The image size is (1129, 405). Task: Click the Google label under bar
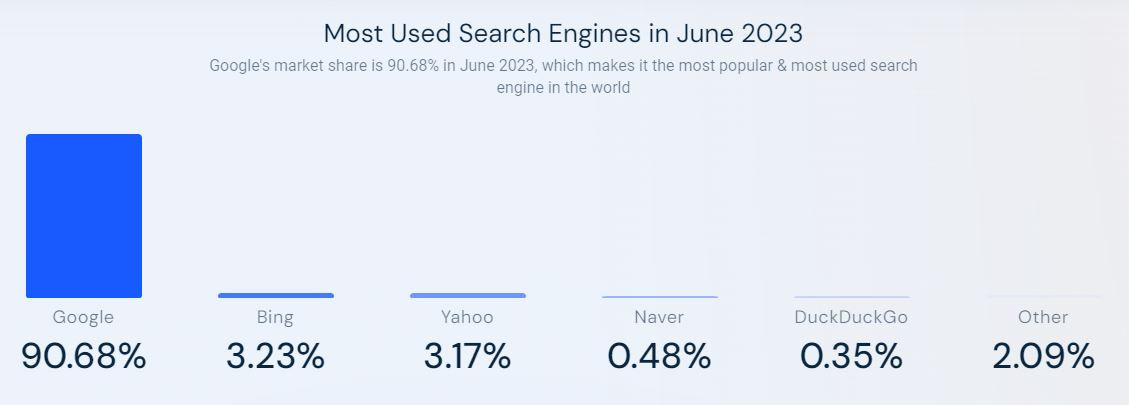(x=84, y=318)
